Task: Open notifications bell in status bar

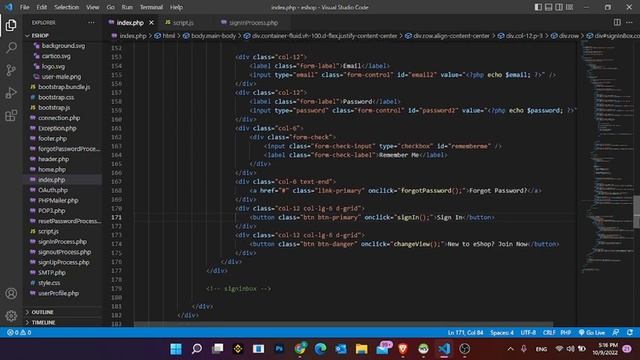Action: (630, 333)
